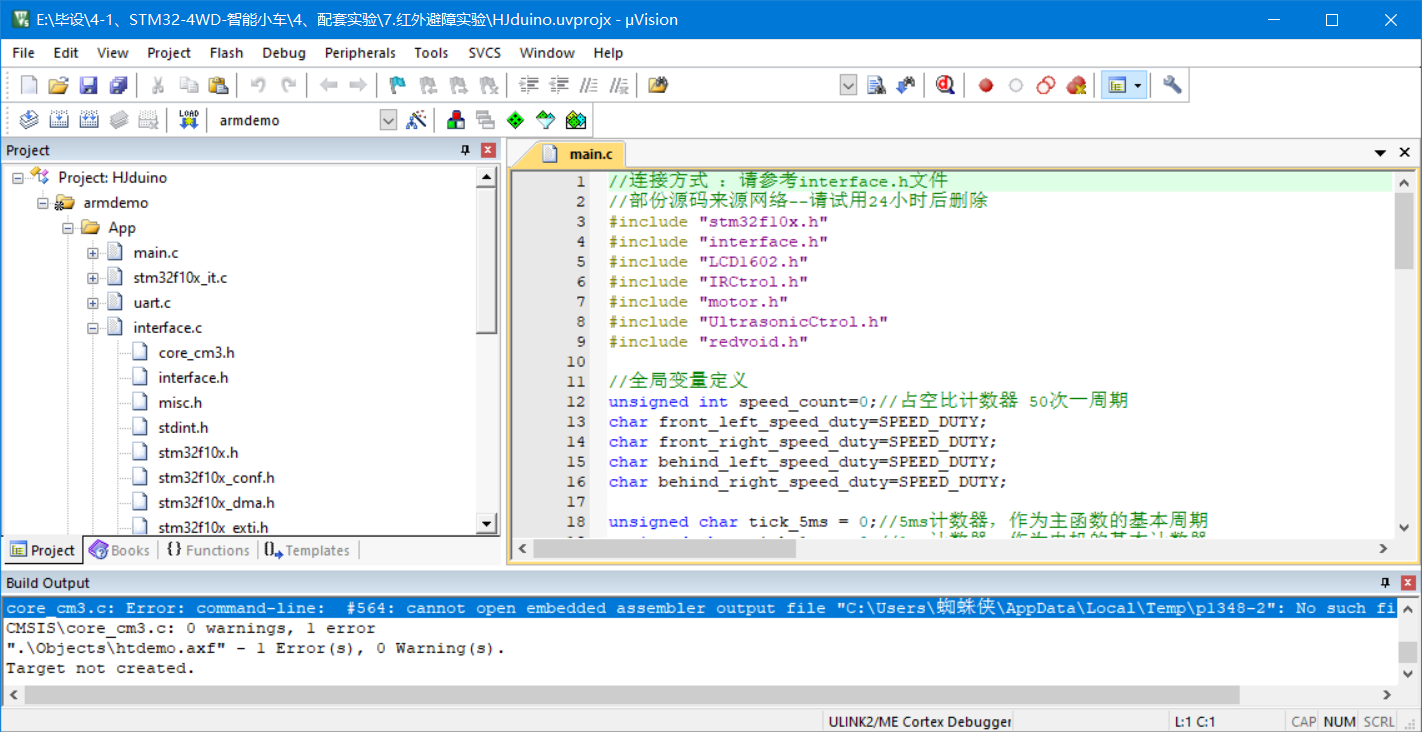This screenshot has width=1422, height=732.
Task: Expand the main.c node in the Project tree
Action: [x=92, y=252]
